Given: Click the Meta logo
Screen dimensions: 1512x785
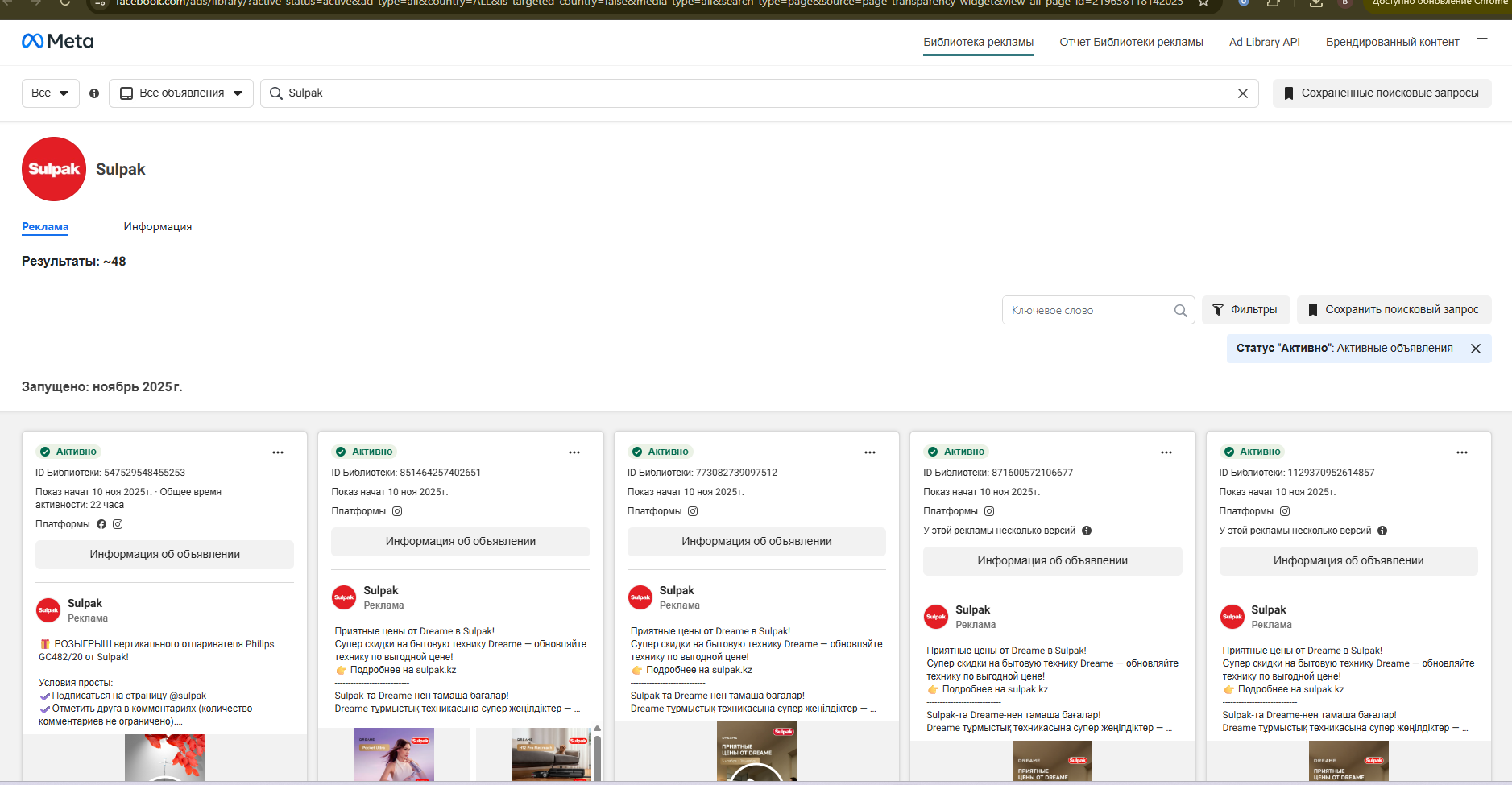Looking at the screenshot, I should (57, 41).
